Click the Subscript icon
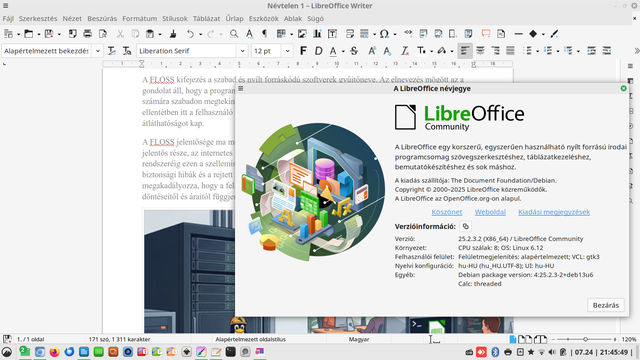Image resolution: width=640 pixels, height=360 pixels. (x=387, y=51)
